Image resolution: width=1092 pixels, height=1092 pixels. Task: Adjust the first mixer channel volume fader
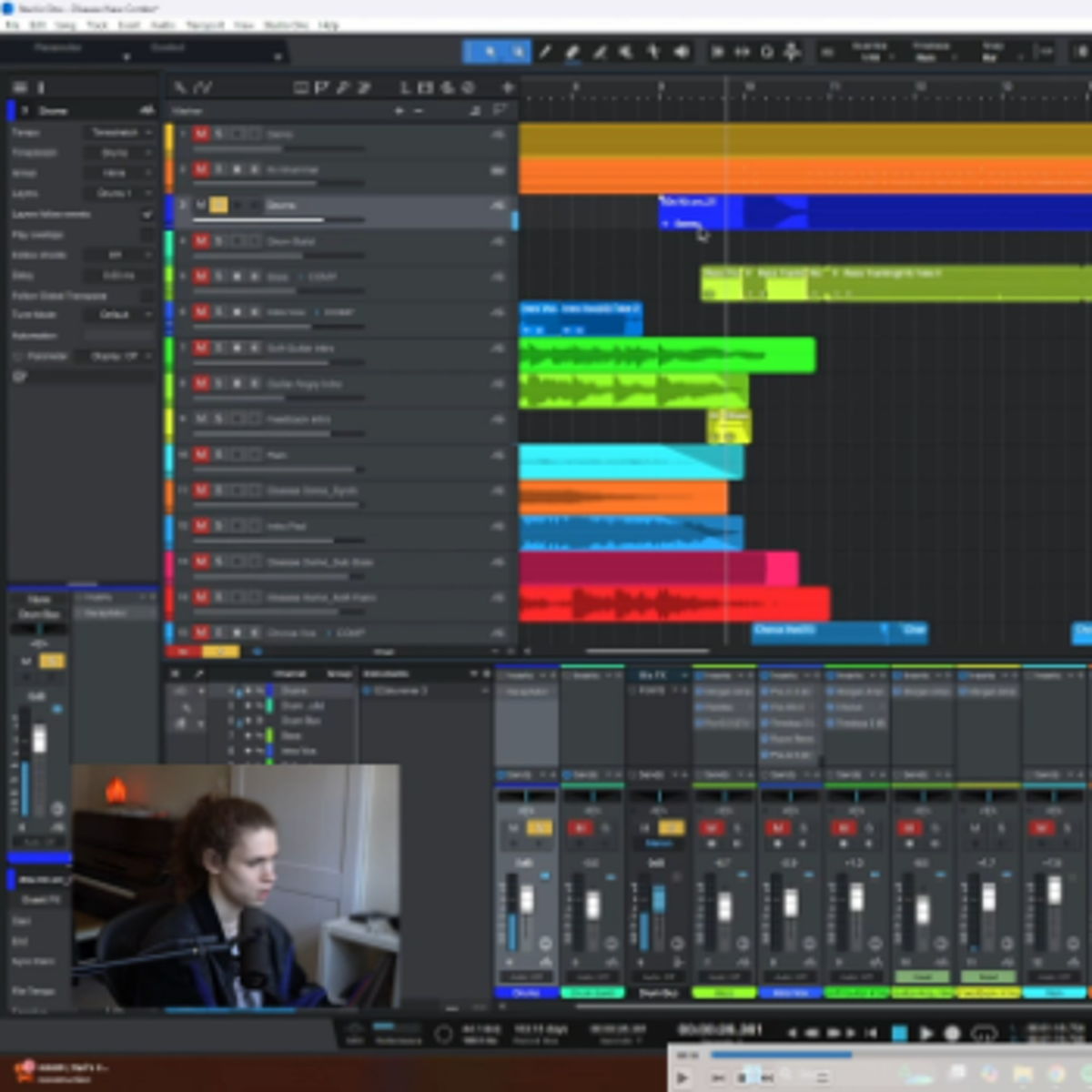click(527, 901)
